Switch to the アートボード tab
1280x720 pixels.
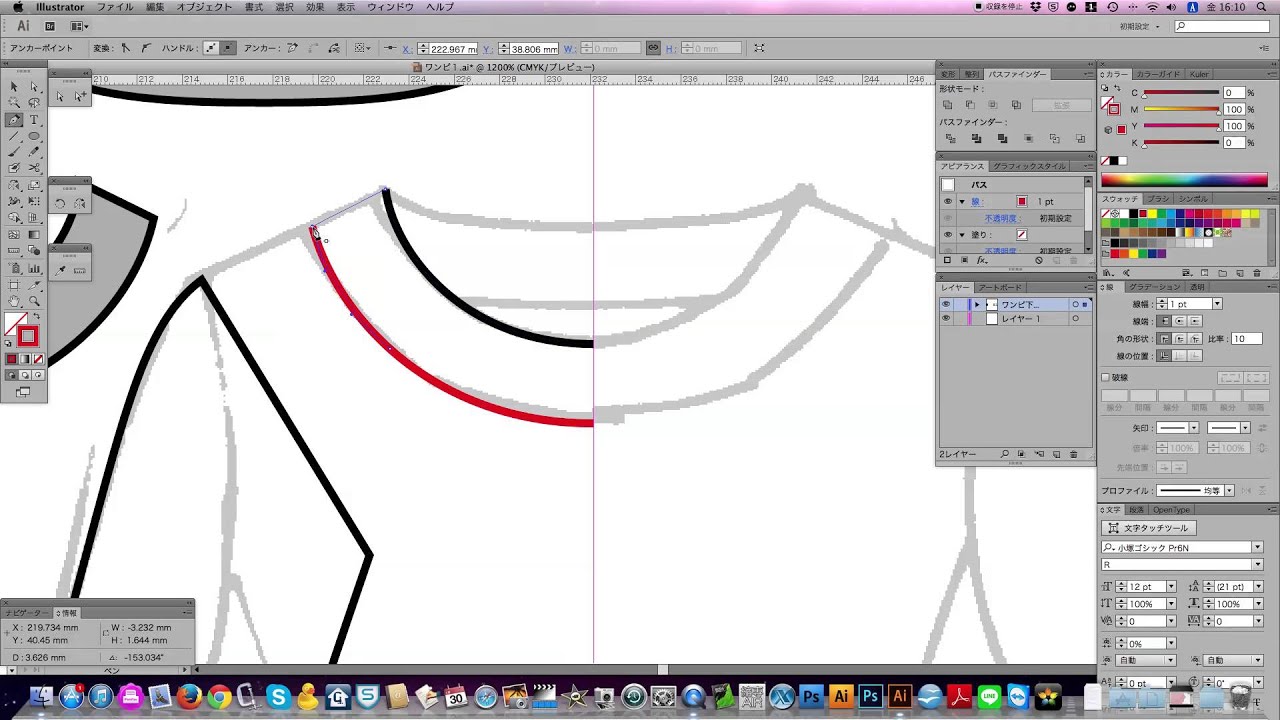(999, 287)
